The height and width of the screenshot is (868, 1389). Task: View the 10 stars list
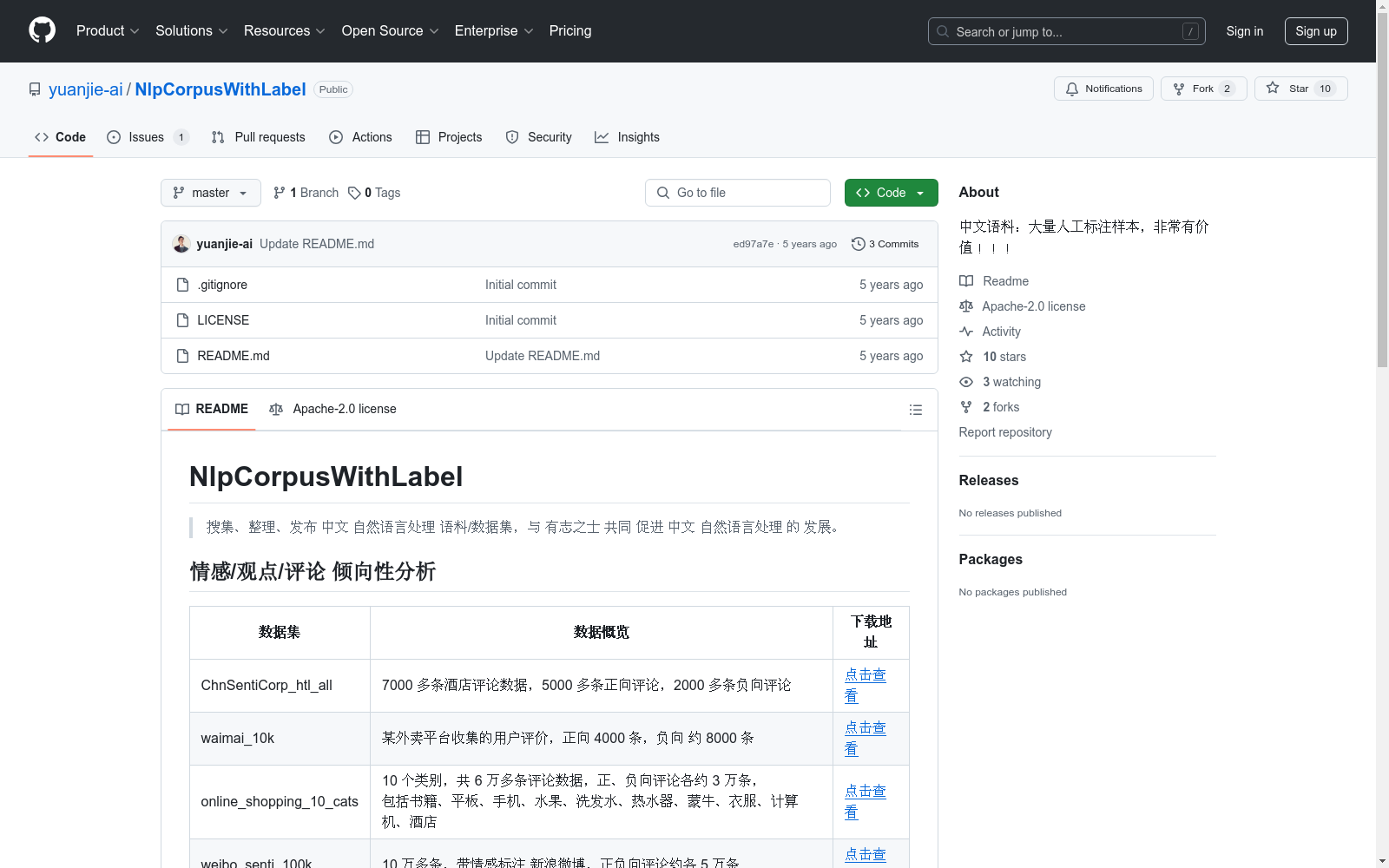993,357
